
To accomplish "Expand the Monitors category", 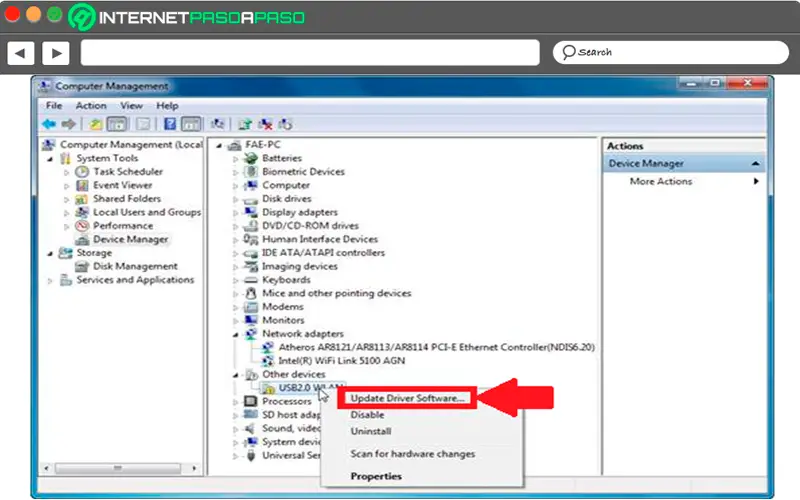I will pos(235,321).
